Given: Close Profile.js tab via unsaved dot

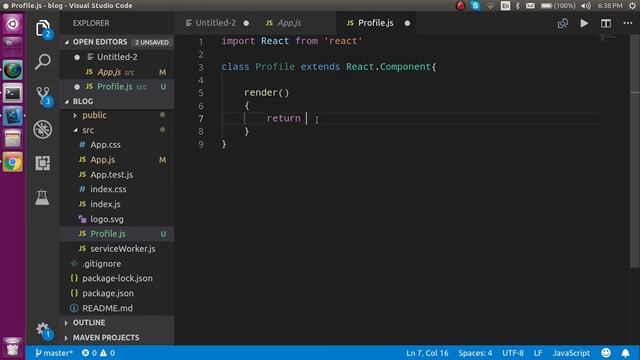Looking at the screenshot, I should (407, 23).
